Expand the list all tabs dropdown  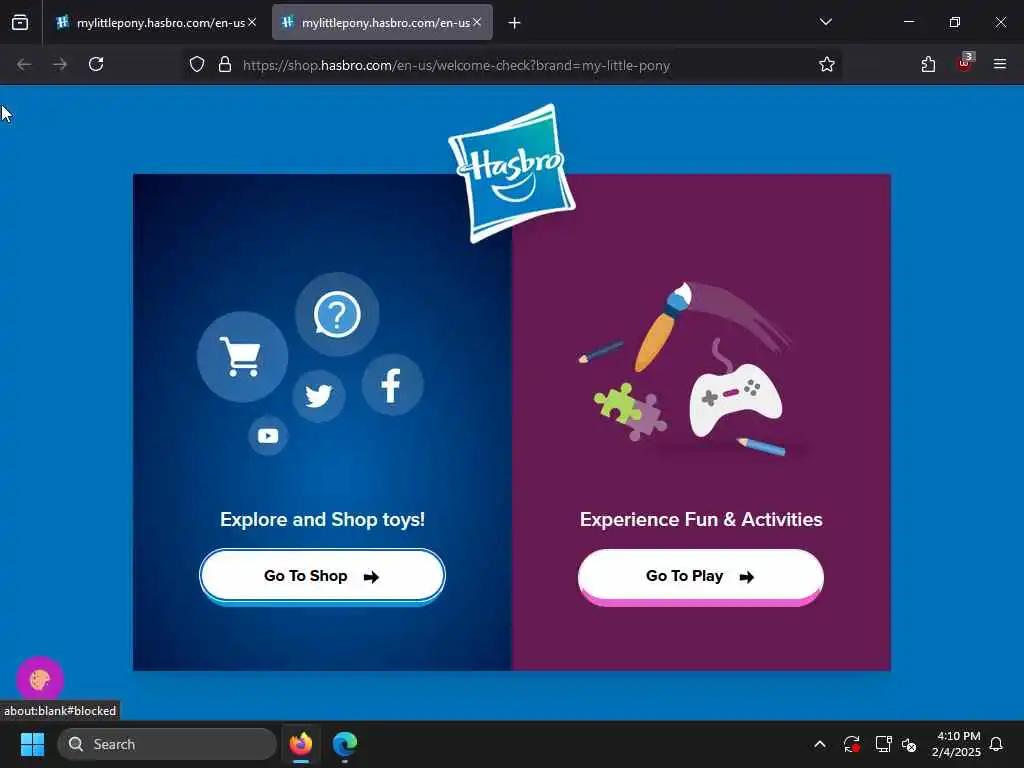(x=825, y=22)
